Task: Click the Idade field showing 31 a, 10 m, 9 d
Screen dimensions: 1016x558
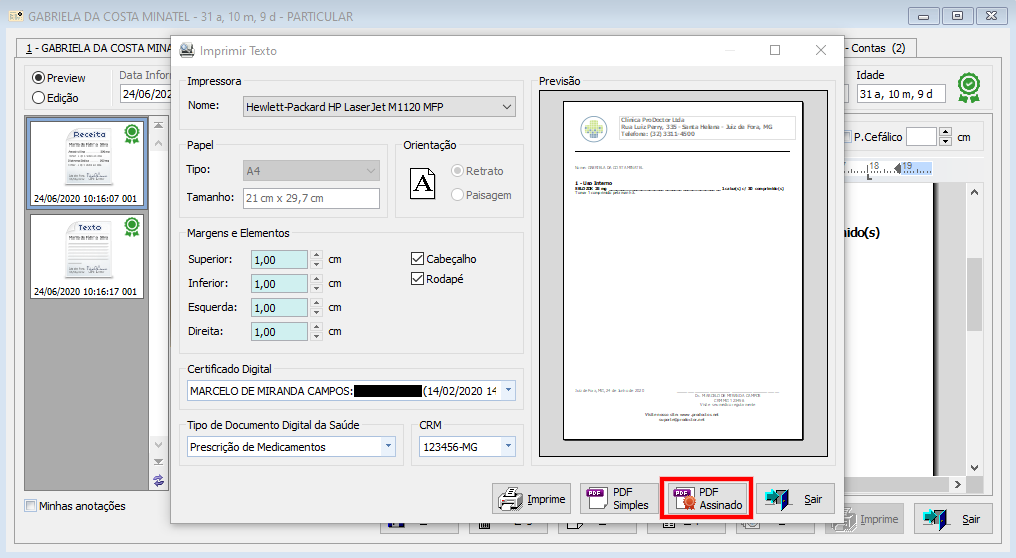Action: coord(901,94)
